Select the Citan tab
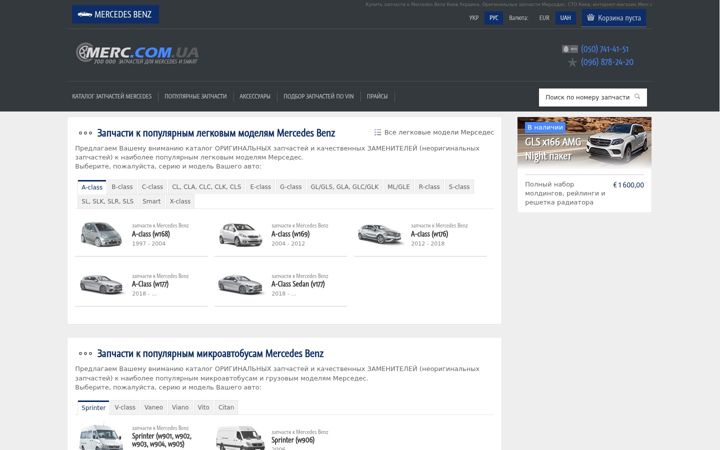720x450 pixels. click(226, 407)
